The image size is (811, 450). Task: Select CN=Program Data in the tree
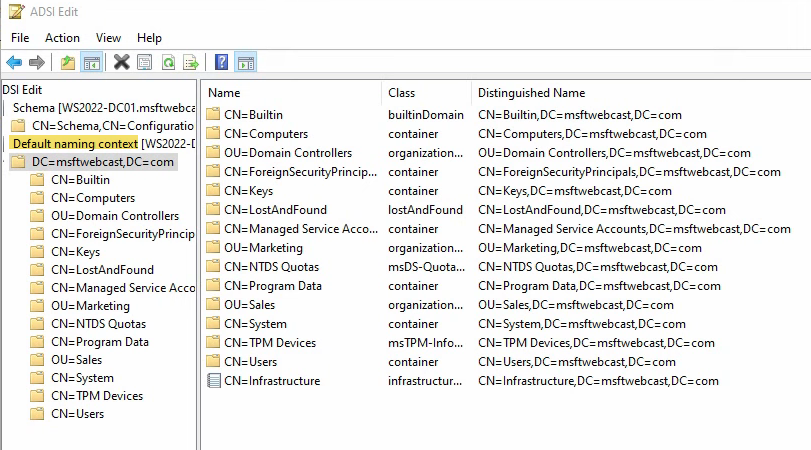tap(99, 342)
